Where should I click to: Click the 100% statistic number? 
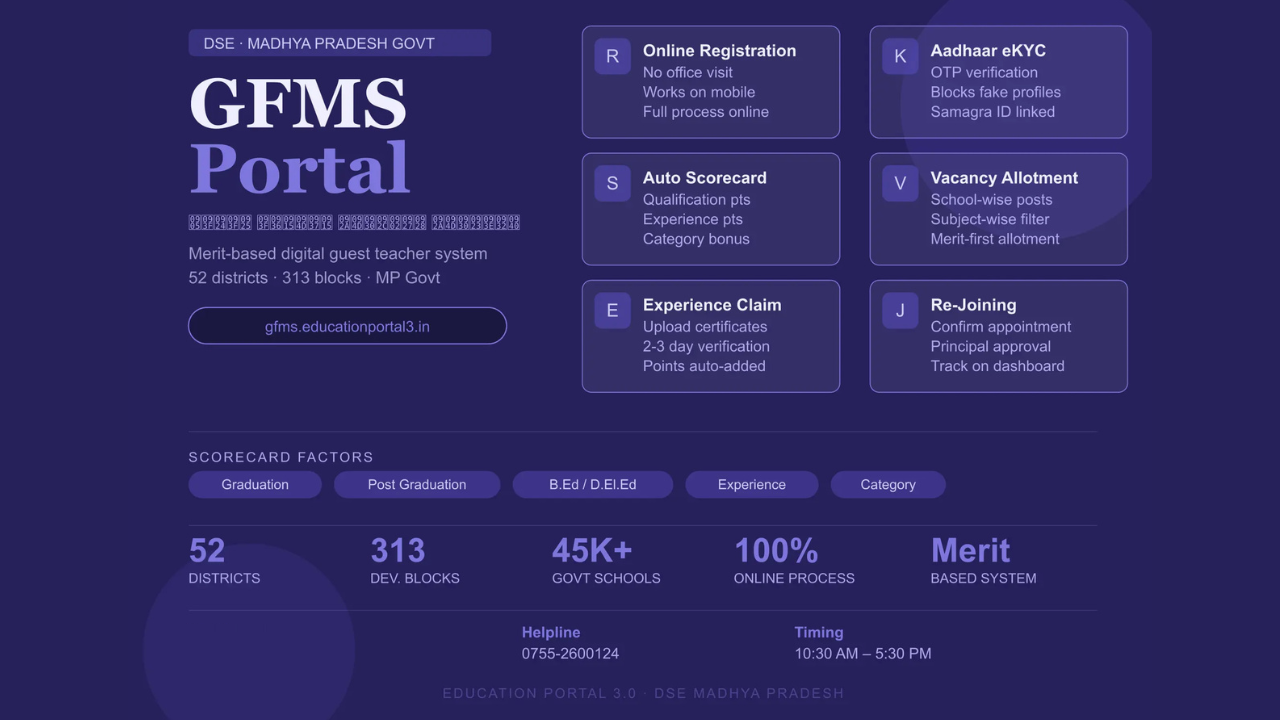tap(776, 550)
